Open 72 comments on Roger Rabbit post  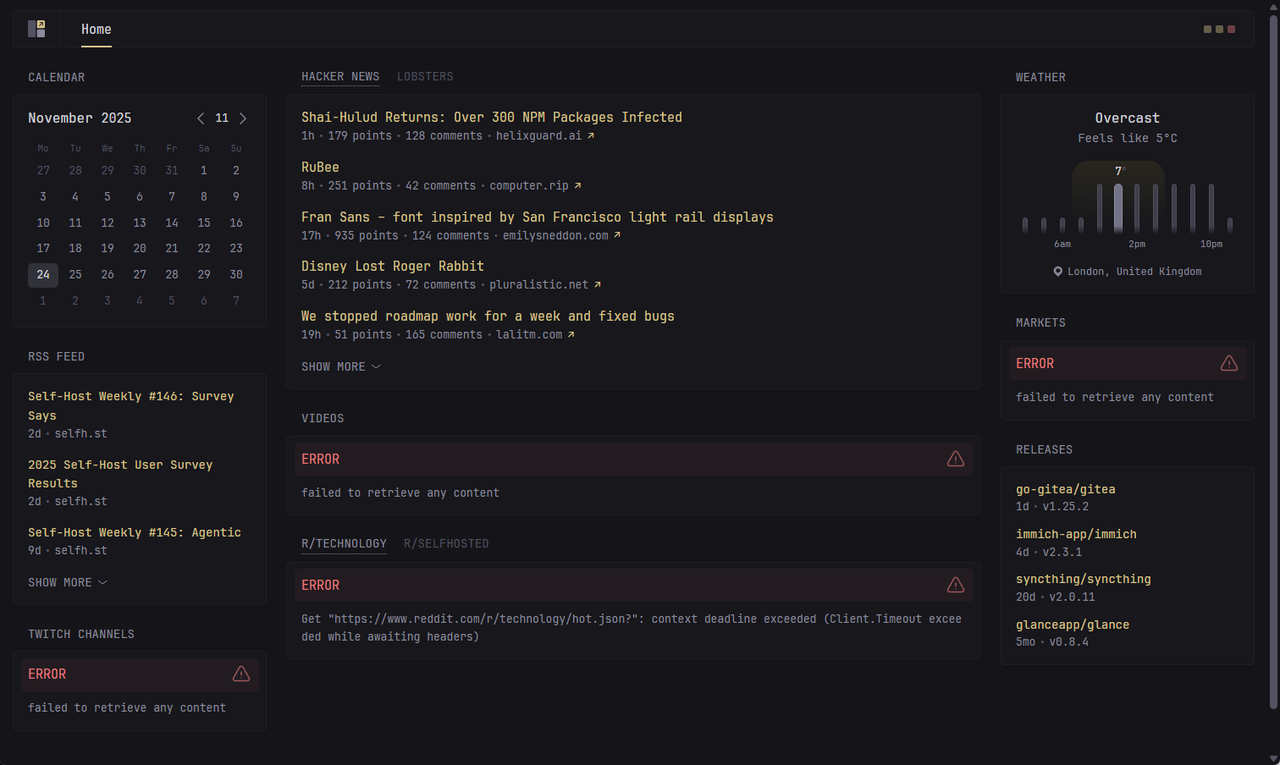(x=440, y=285)
